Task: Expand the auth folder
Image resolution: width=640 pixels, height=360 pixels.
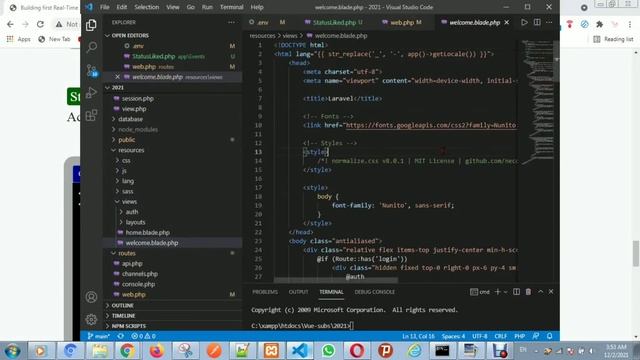Action: (x=131, y=212)
